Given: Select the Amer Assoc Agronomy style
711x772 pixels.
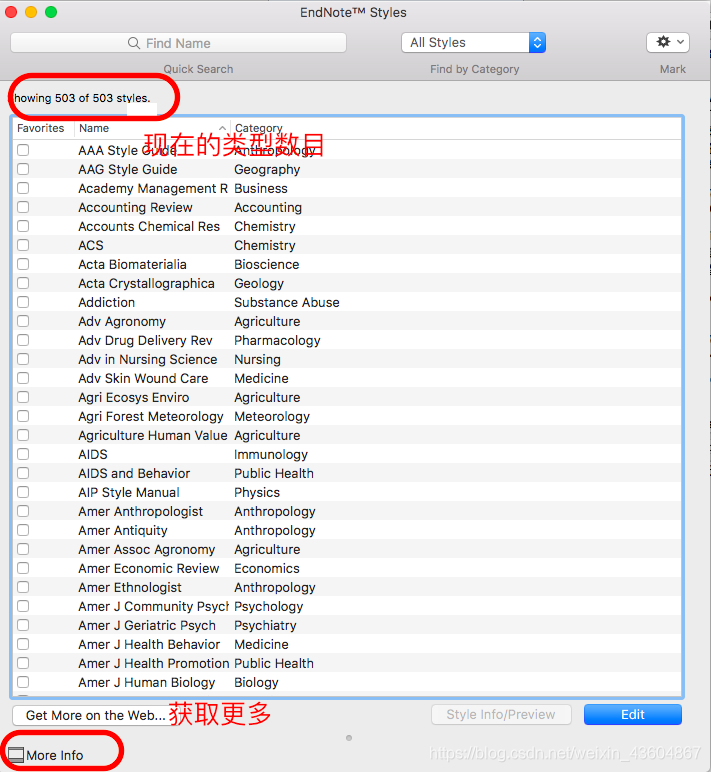Looking at the screenshot, I should tap(147, 549).
